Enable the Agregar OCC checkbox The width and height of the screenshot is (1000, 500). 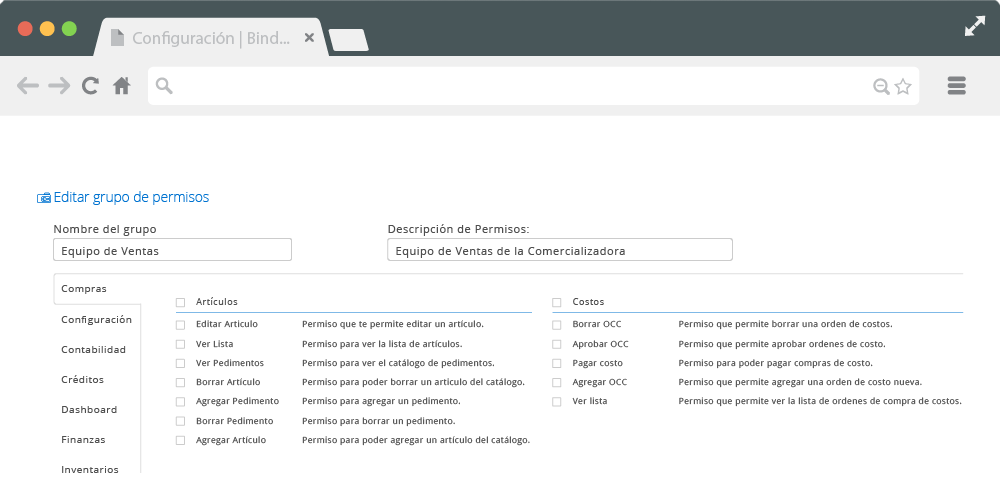[x=557, y=383]
